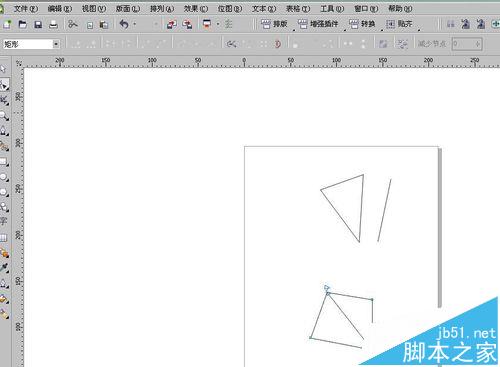Viewport: 500px width, 367px height.
Task: Select the Text tool (字) in toolbox
Action: 4,222
